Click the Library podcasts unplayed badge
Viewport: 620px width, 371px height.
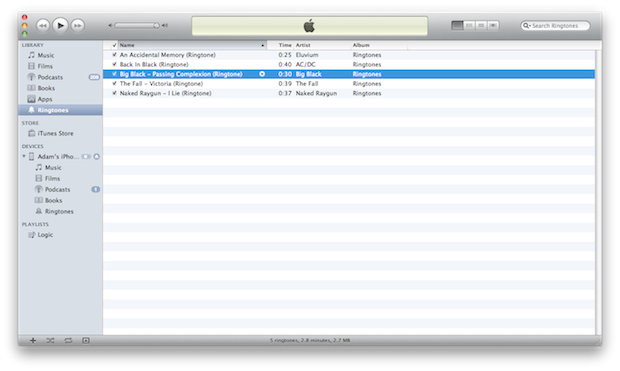pos(94,77)
